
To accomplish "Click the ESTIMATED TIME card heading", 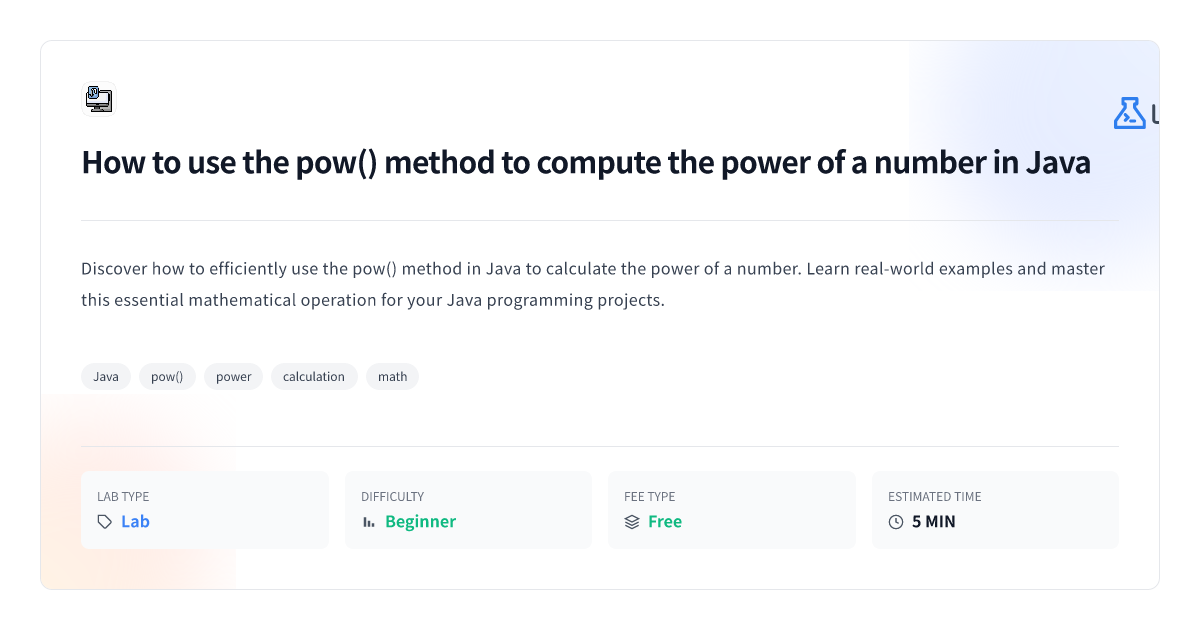I will 935,497.
